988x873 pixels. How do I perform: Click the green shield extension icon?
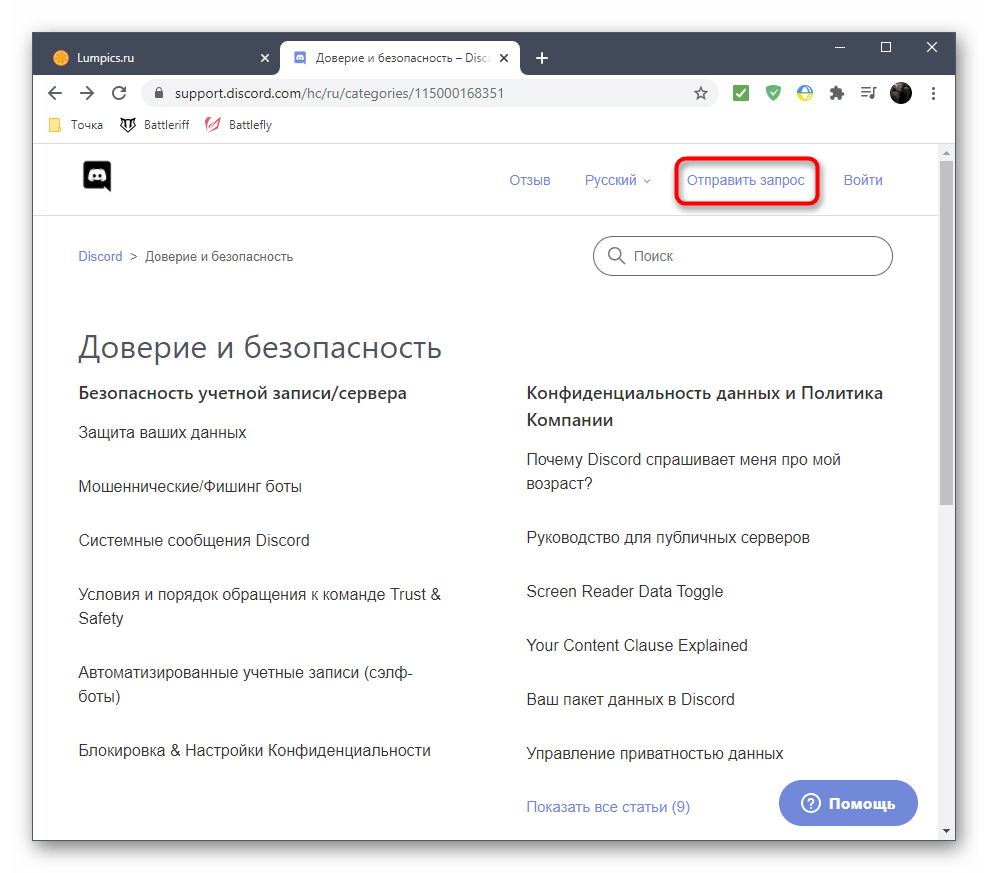click(773, 93)
